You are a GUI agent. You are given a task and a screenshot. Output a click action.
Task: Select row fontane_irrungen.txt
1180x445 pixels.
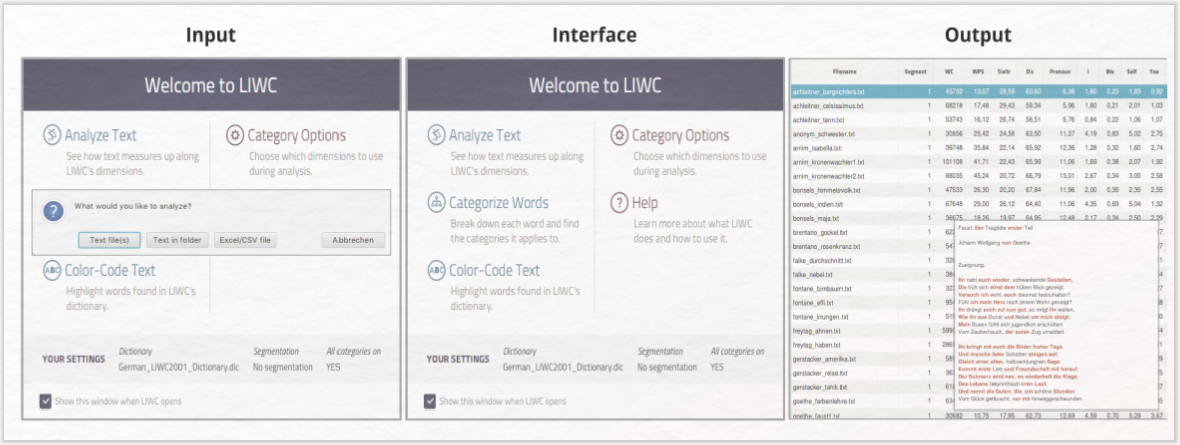pos(869,317)
